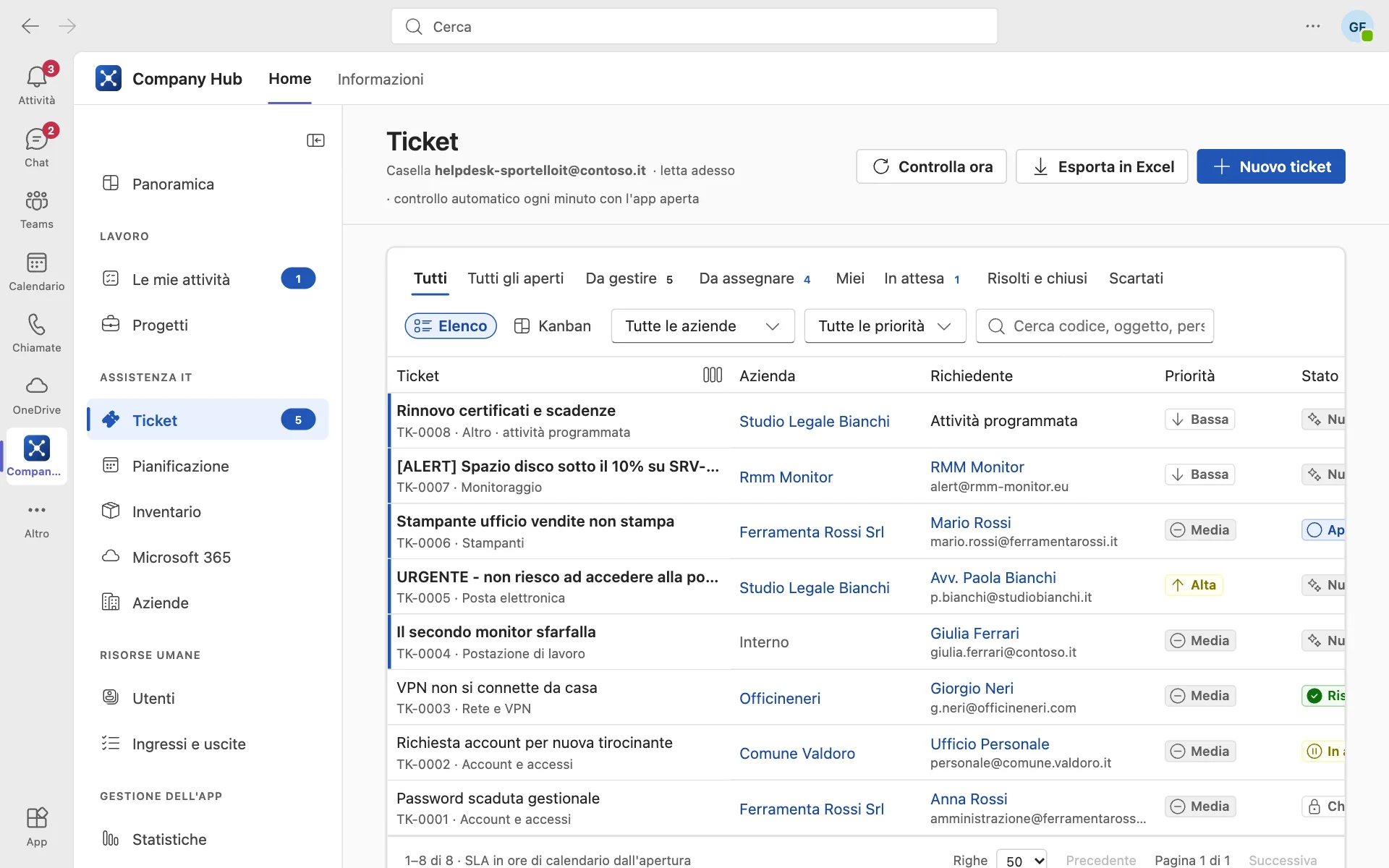Open Statistiche in the sidebar
Image resolution: width=1389 pixels, height=868 pixels.
click(x=208, y=839)
